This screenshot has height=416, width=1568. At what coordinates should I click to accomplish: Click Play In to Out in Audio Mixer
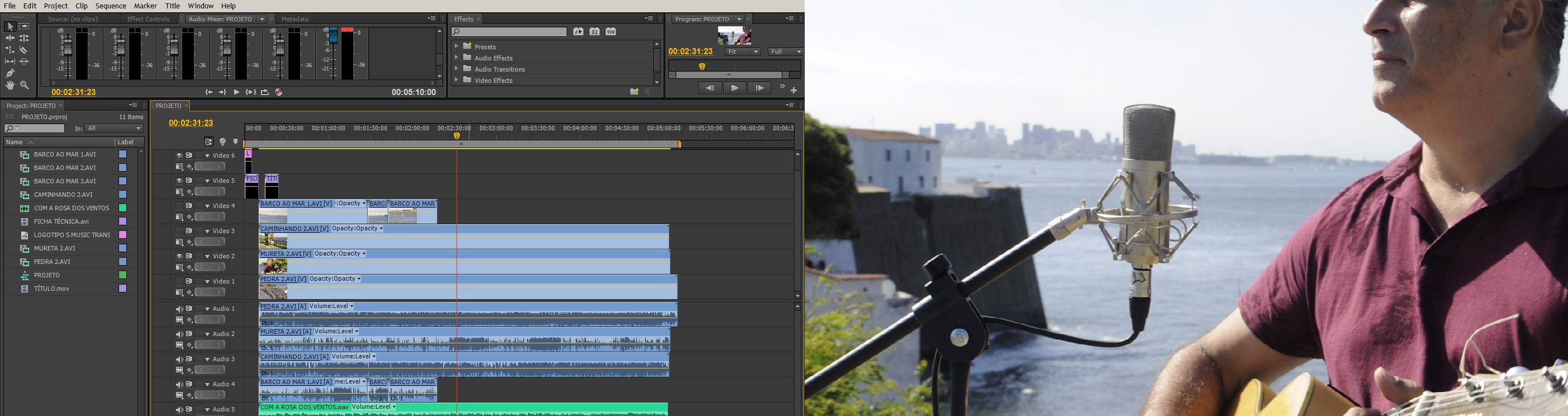point(250,93)
